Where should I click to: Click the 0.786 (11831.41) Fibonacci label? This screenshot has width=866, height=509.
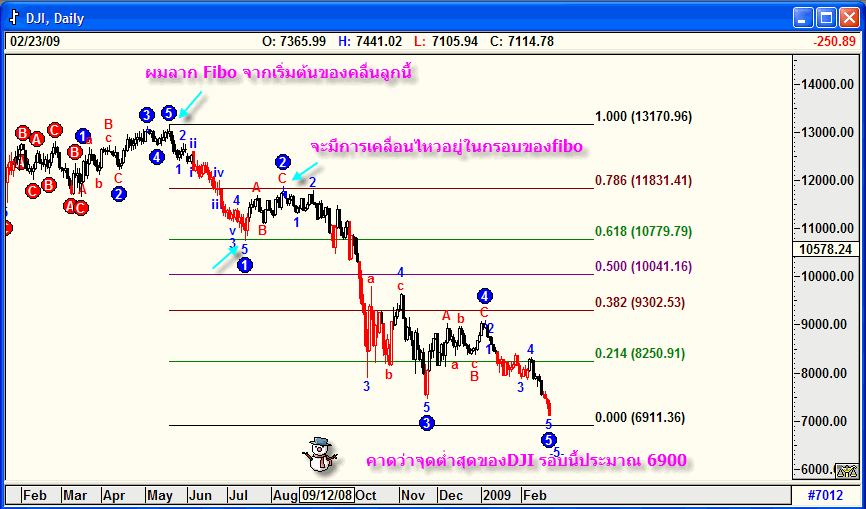(x=643, y=181)
